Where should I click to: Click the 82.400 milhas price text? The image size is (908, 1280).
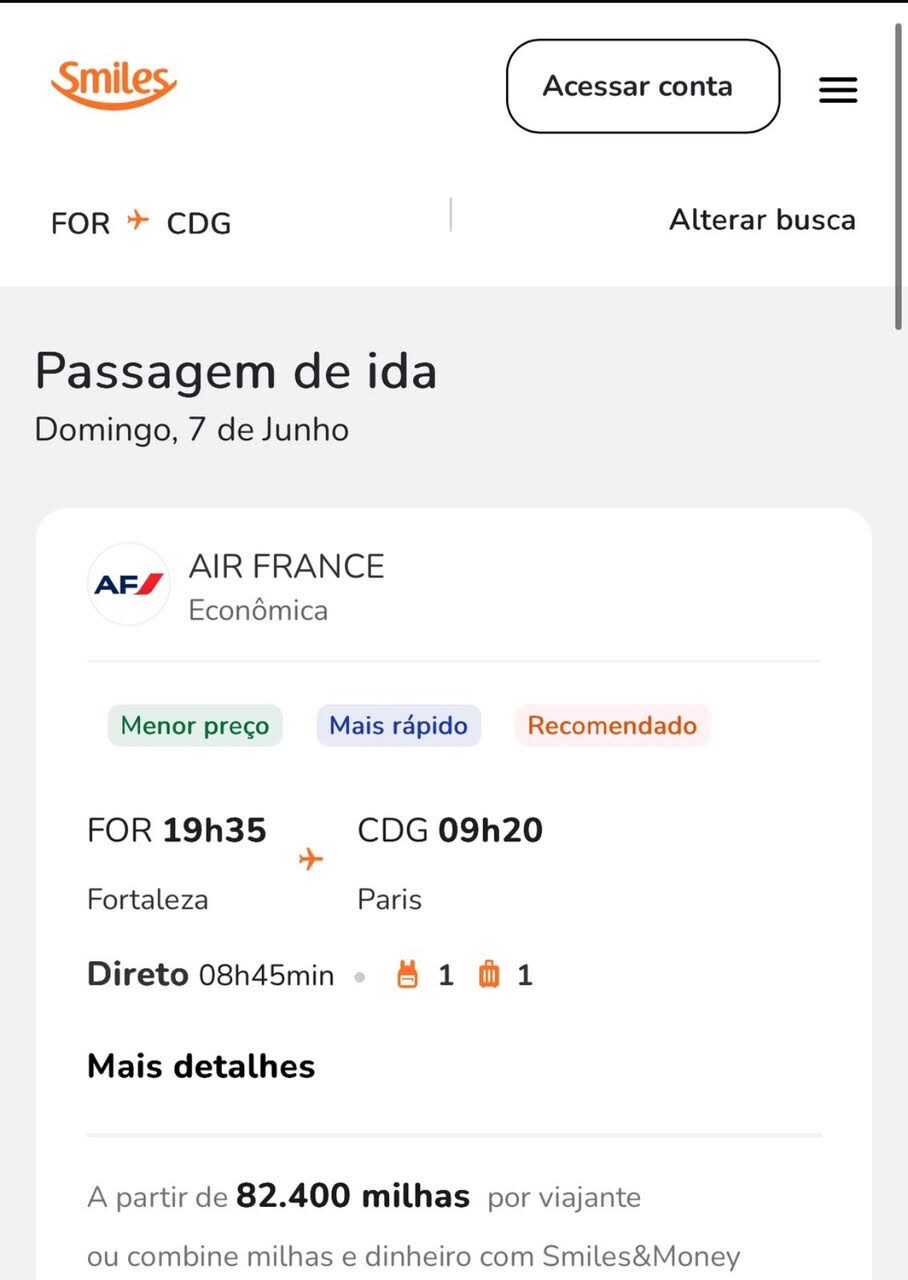click(352, 1196)
